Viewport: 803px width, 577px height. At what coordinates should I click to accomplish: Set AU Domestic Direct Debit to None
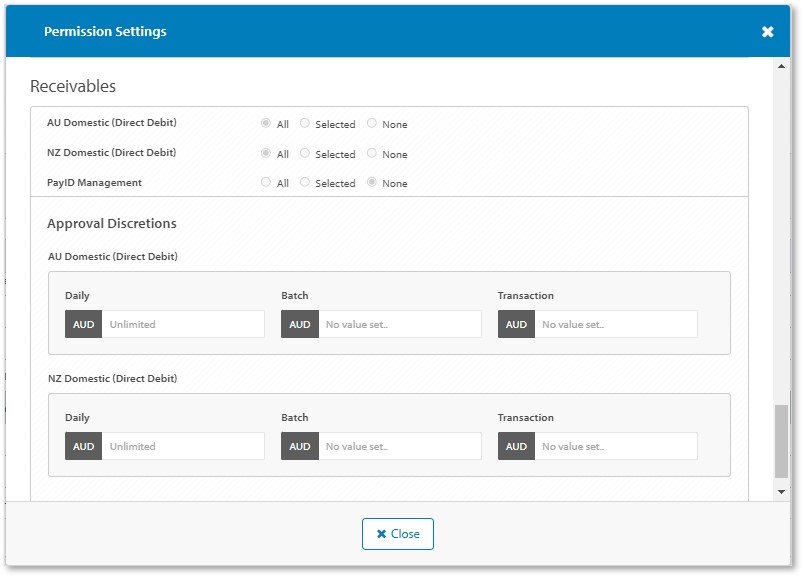pos(372,124)
